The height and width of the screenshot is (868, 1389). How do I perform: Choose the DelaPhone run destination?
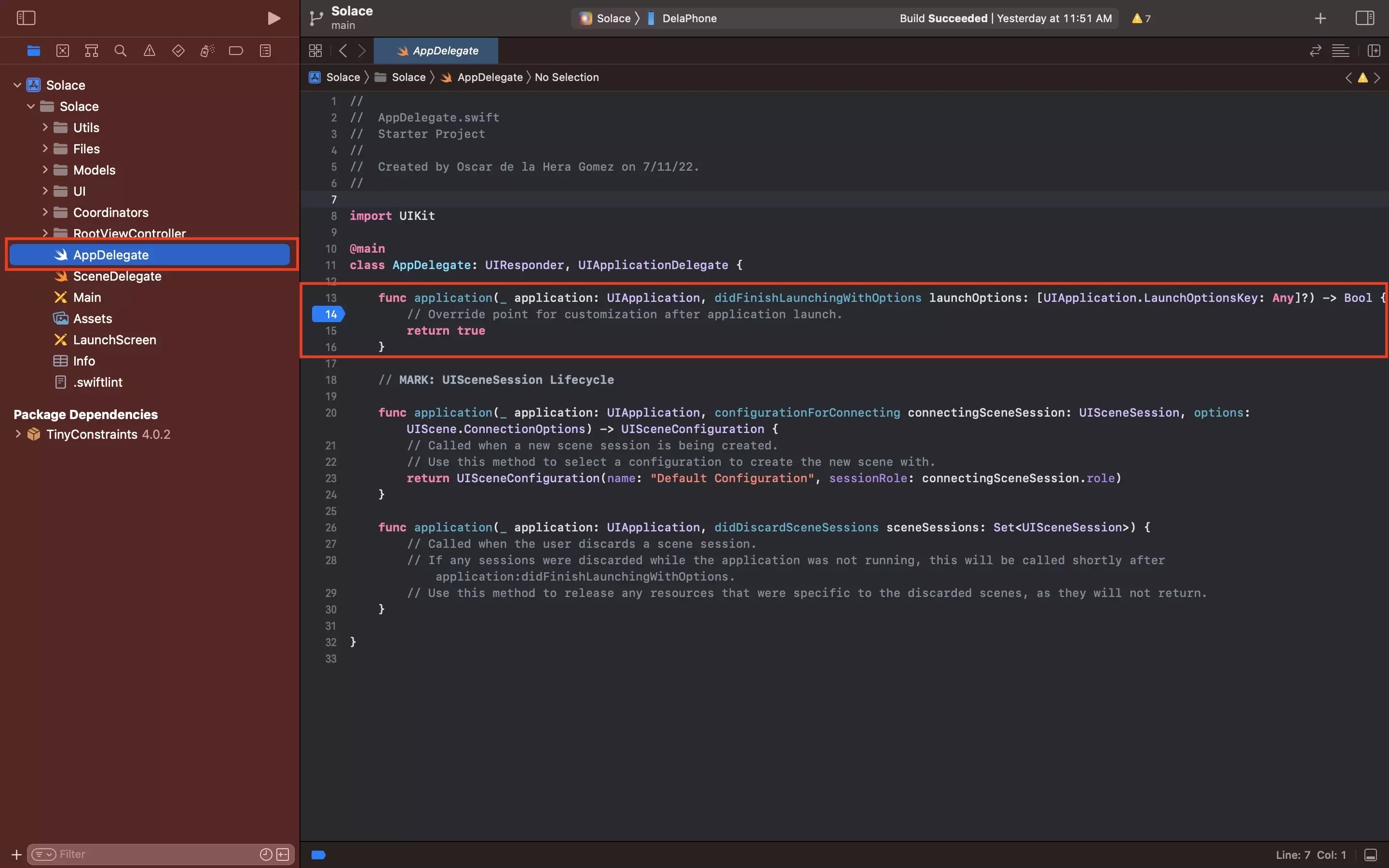(x=682, y=18)
